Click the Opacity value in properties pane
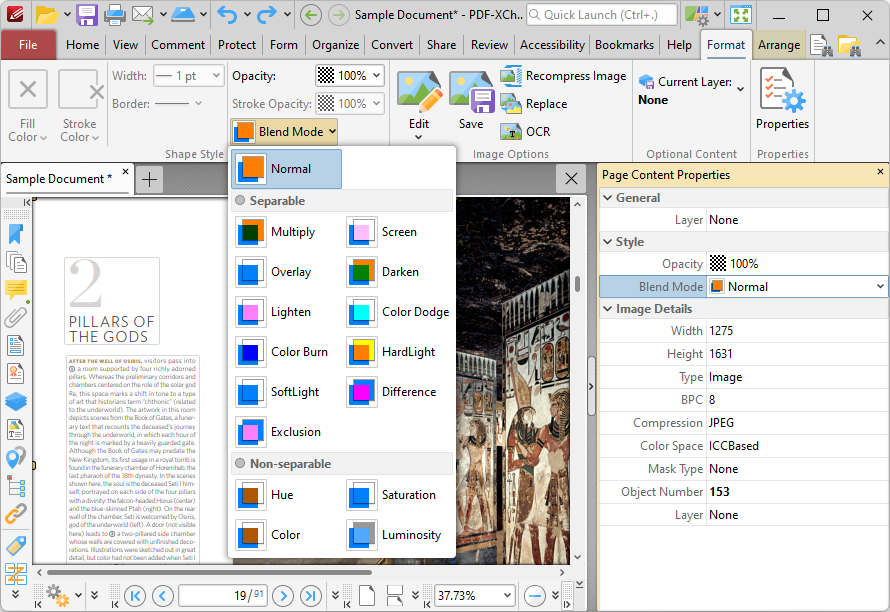 (797, 264)
